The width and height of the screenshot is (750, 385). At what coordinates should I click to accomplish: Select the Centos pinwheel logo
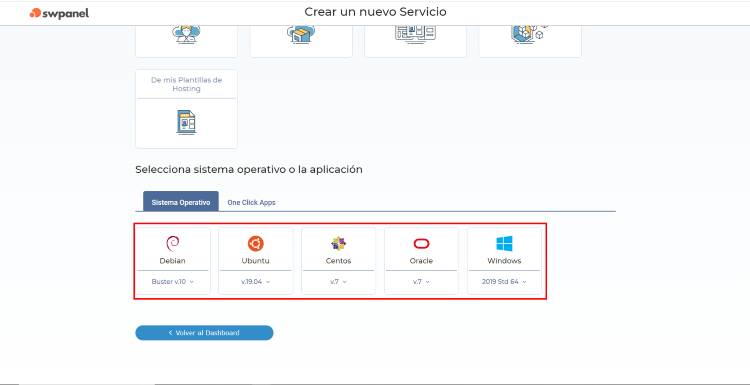click(x=338, y=244)
